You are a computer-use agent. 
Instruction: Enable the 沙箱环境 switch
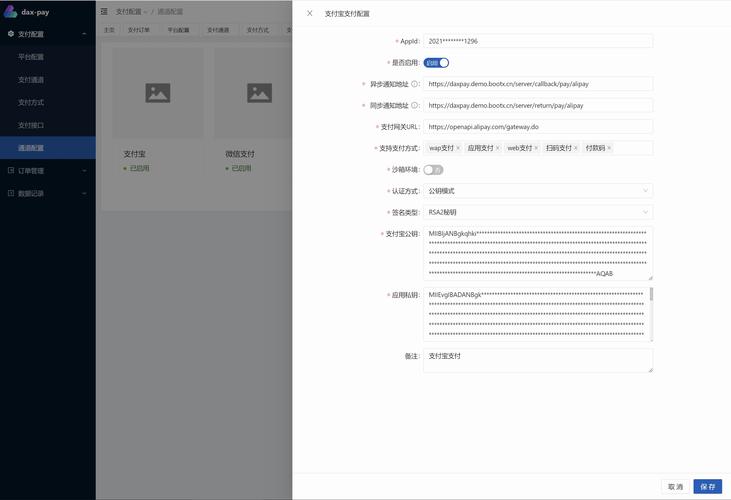tap(433, 170)
